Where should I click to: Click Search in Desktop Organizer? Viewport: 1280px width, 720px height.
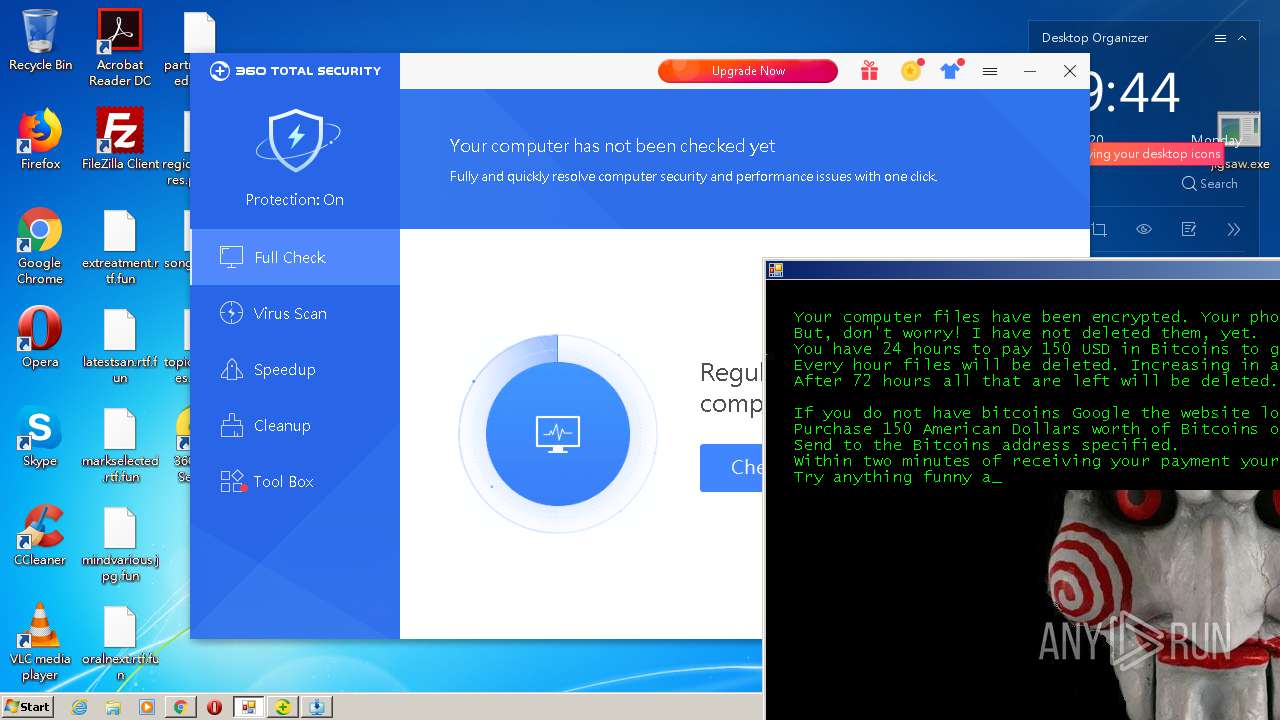1209,184
